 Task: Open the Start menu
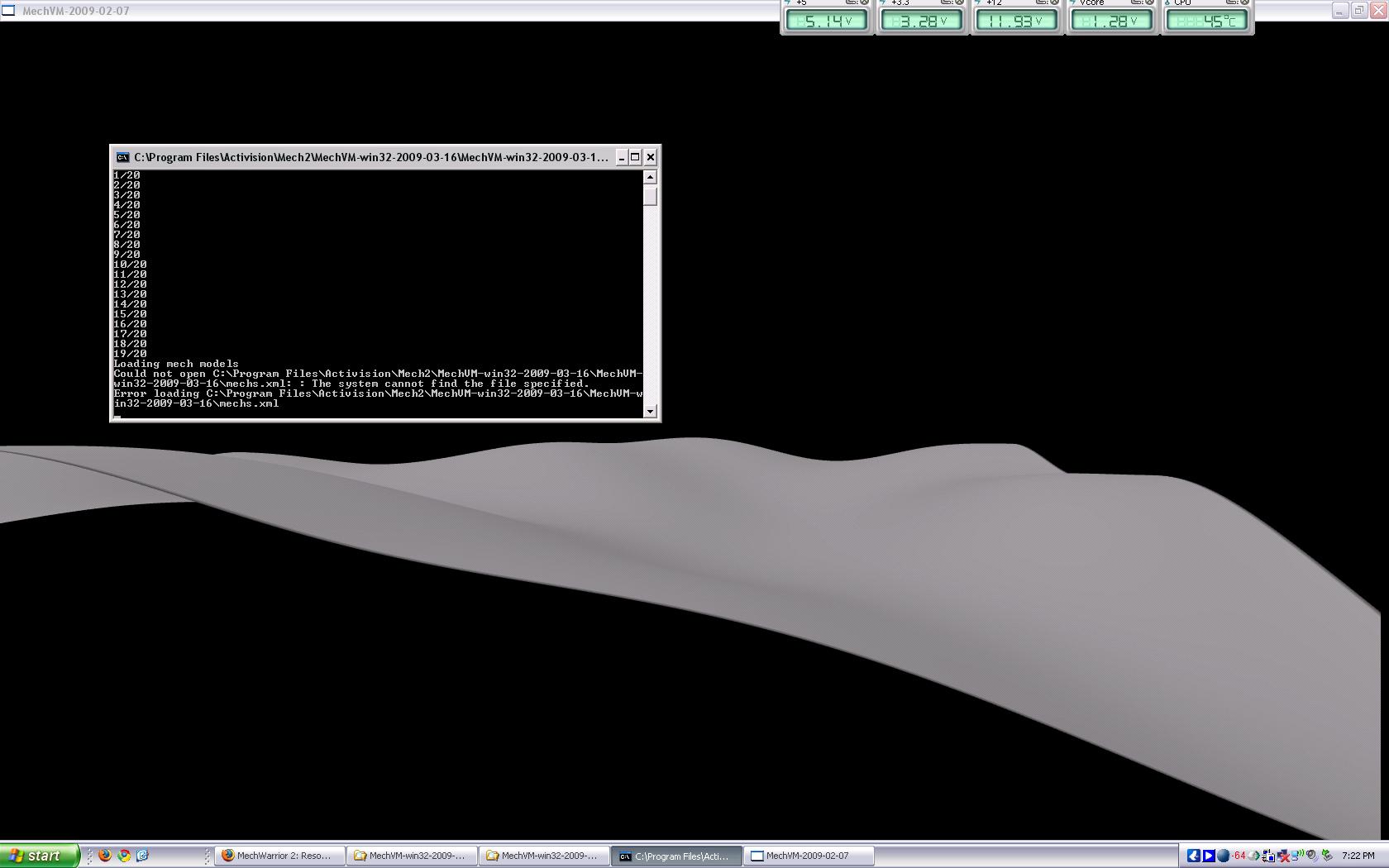[x=38, y=856]
